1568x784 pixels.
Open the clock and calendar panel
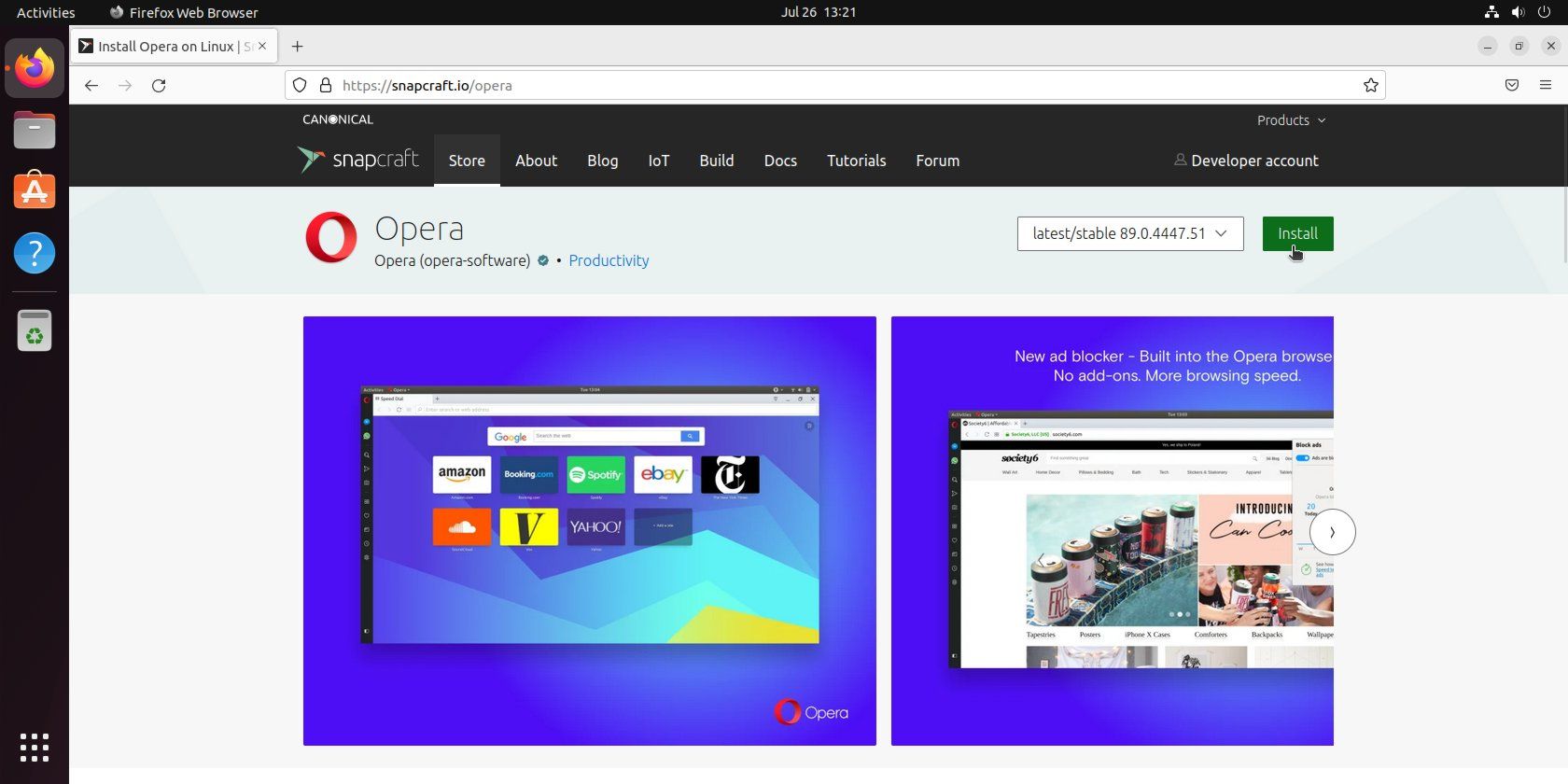click(x=819, y=12)
